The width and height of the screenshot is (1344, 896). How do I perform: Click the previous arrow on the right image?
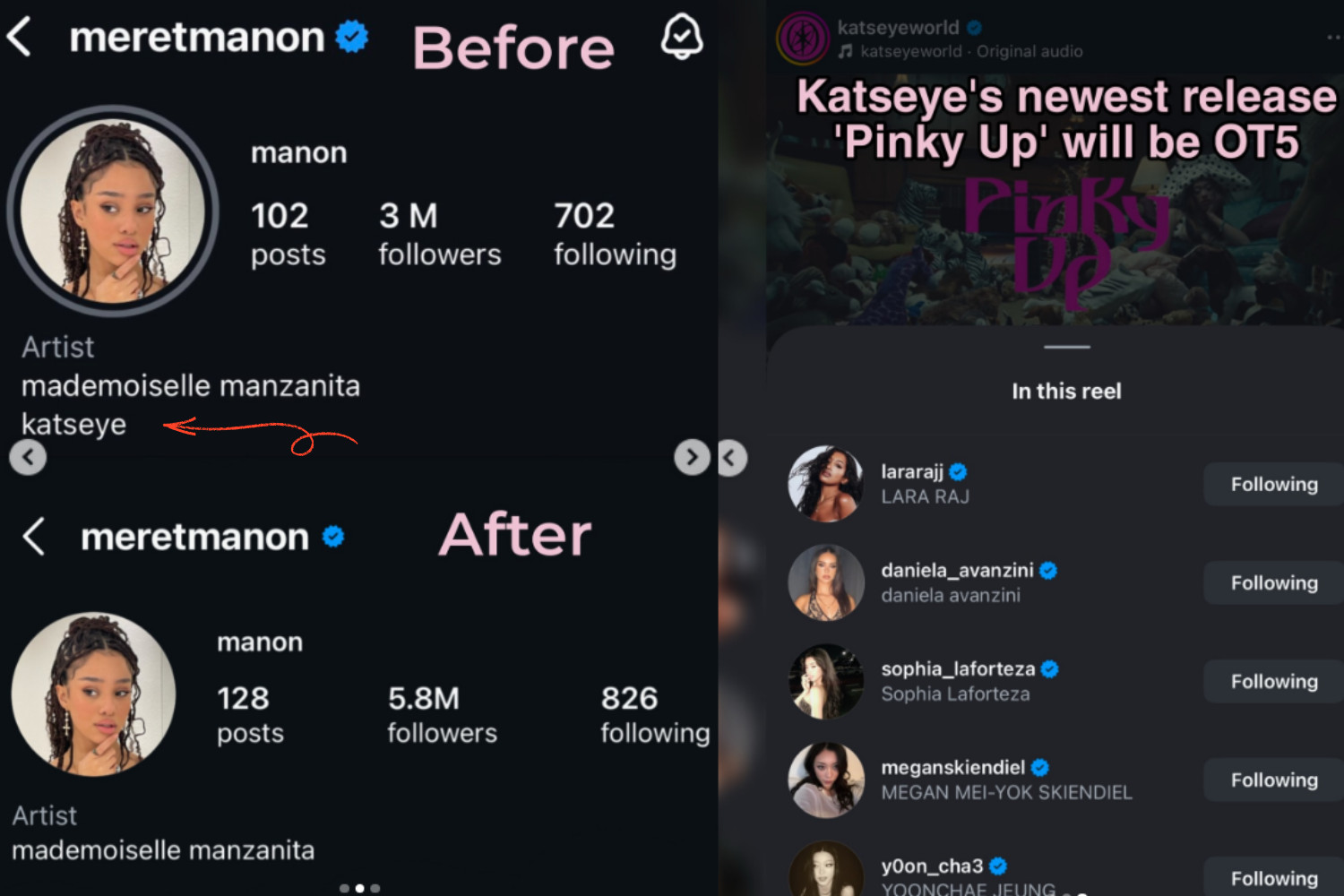pos(731,459)
